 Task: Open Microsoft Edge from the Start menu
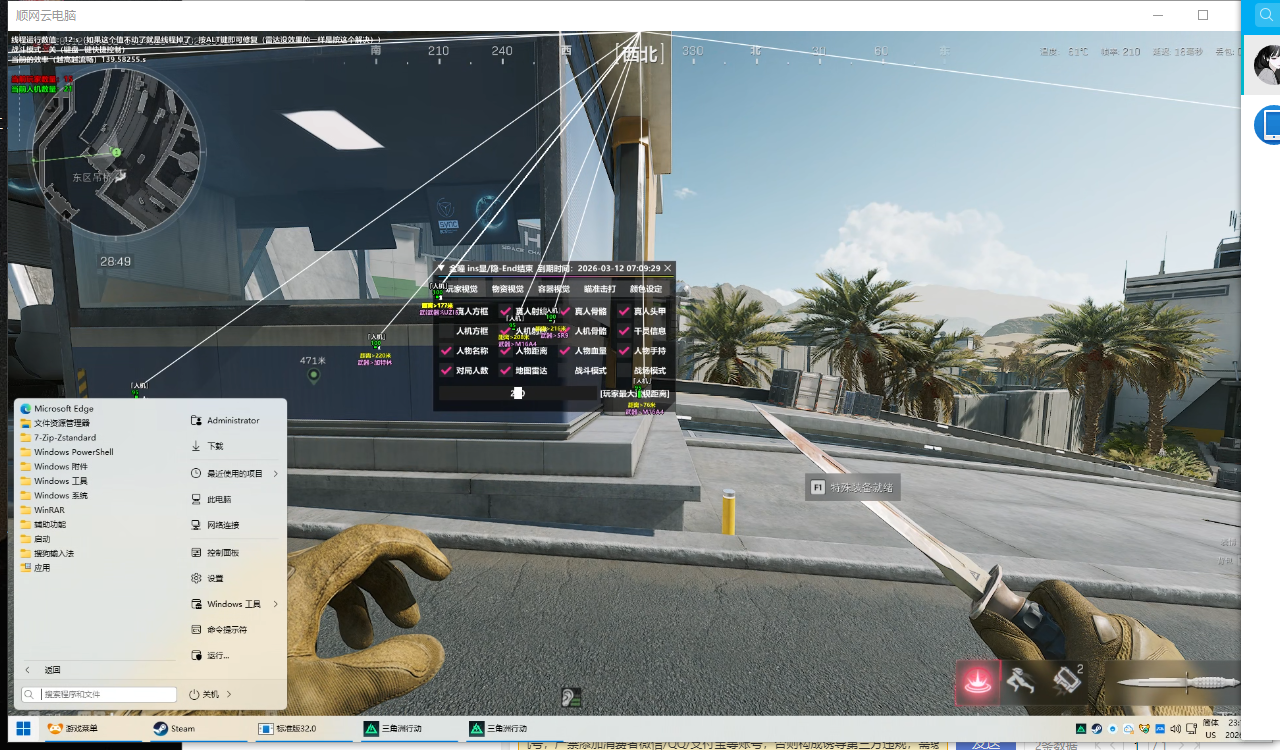tap(63, 409)
